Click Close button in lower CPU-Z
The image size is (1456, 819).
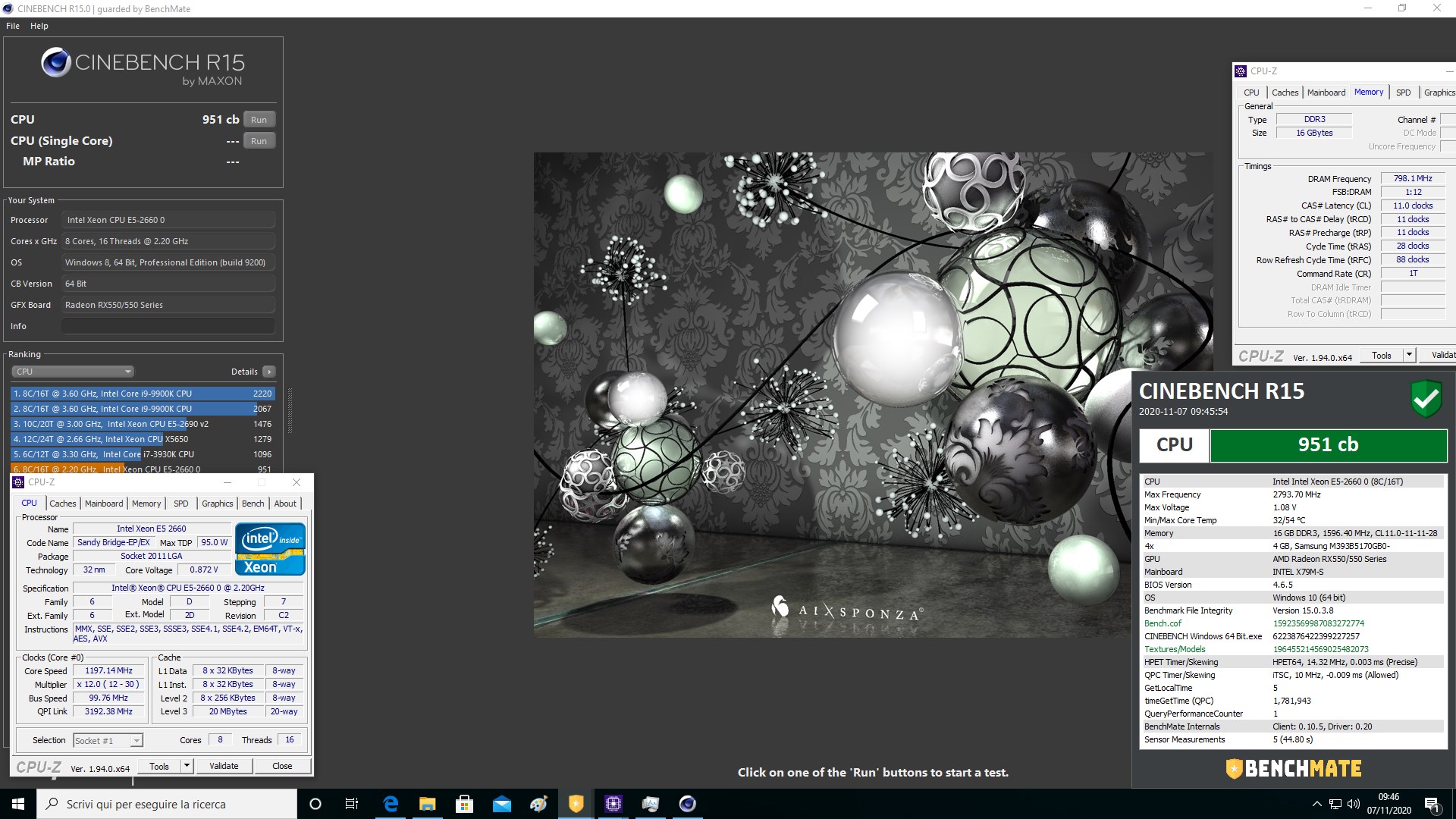click(282, 766)
